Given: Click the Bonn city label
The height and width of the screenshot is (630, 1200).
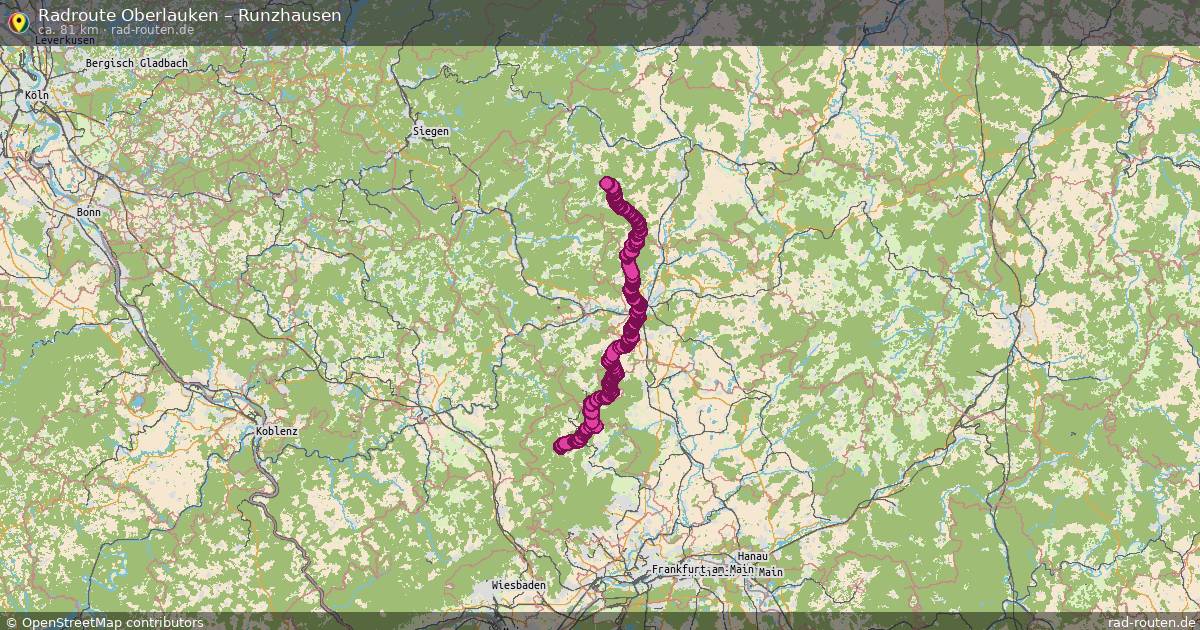Looking at the screenshot, I should click(x=89, y=213).
